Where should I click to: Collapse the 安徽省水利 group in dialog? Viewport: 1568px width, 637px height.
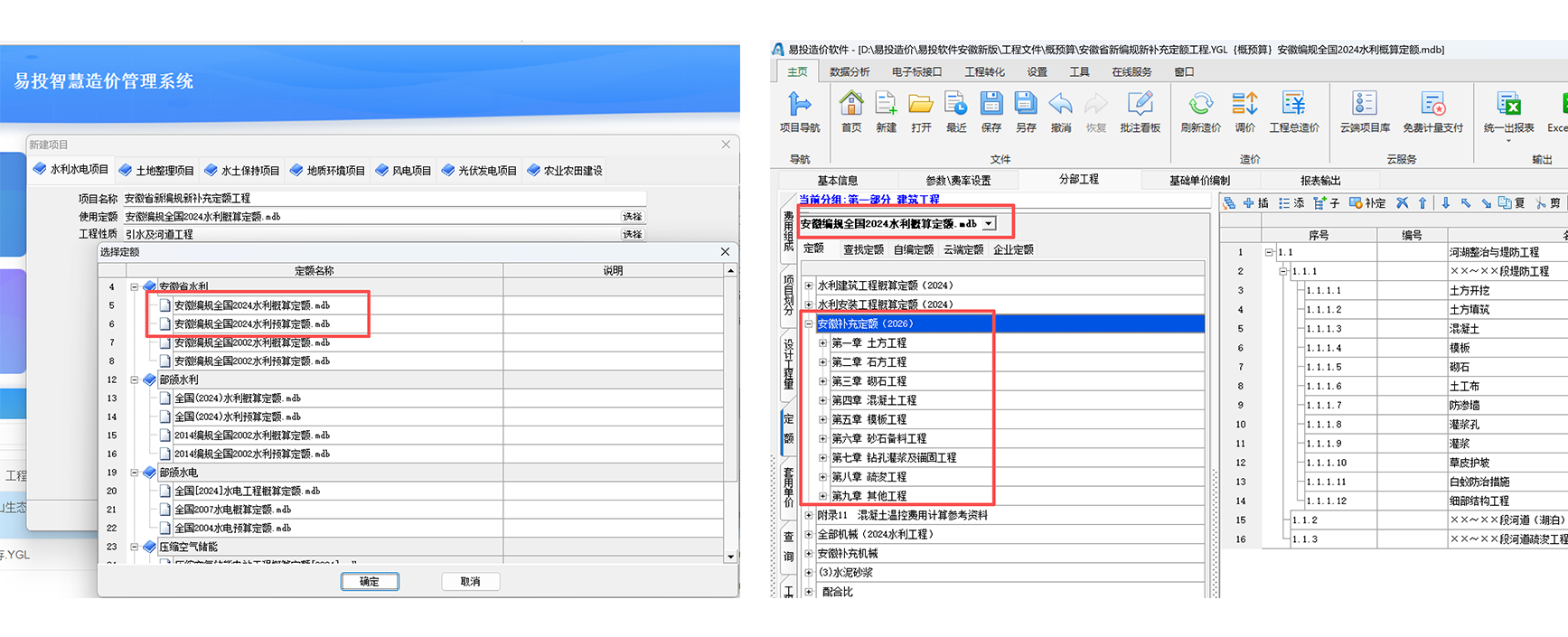pyautogui.click(x=135, y=287)
